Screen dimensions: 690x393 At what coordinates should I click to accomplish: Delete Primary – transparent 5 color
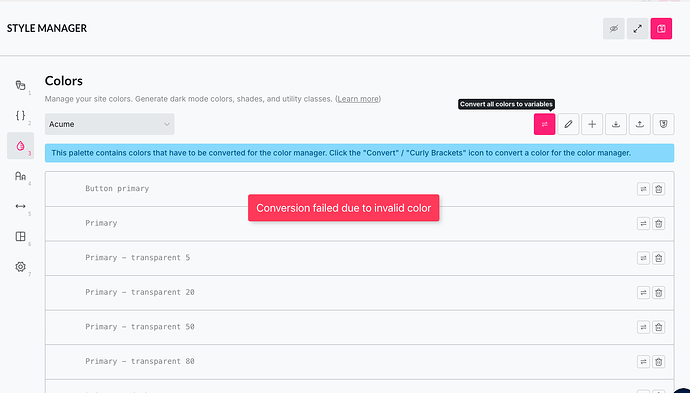[x=658, y=258]
